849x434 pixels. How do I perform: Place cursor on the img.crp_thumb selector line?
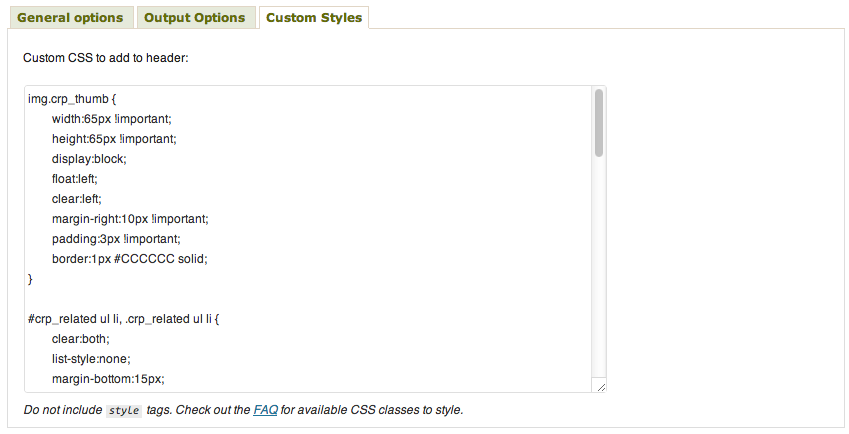tap(72, 99)
